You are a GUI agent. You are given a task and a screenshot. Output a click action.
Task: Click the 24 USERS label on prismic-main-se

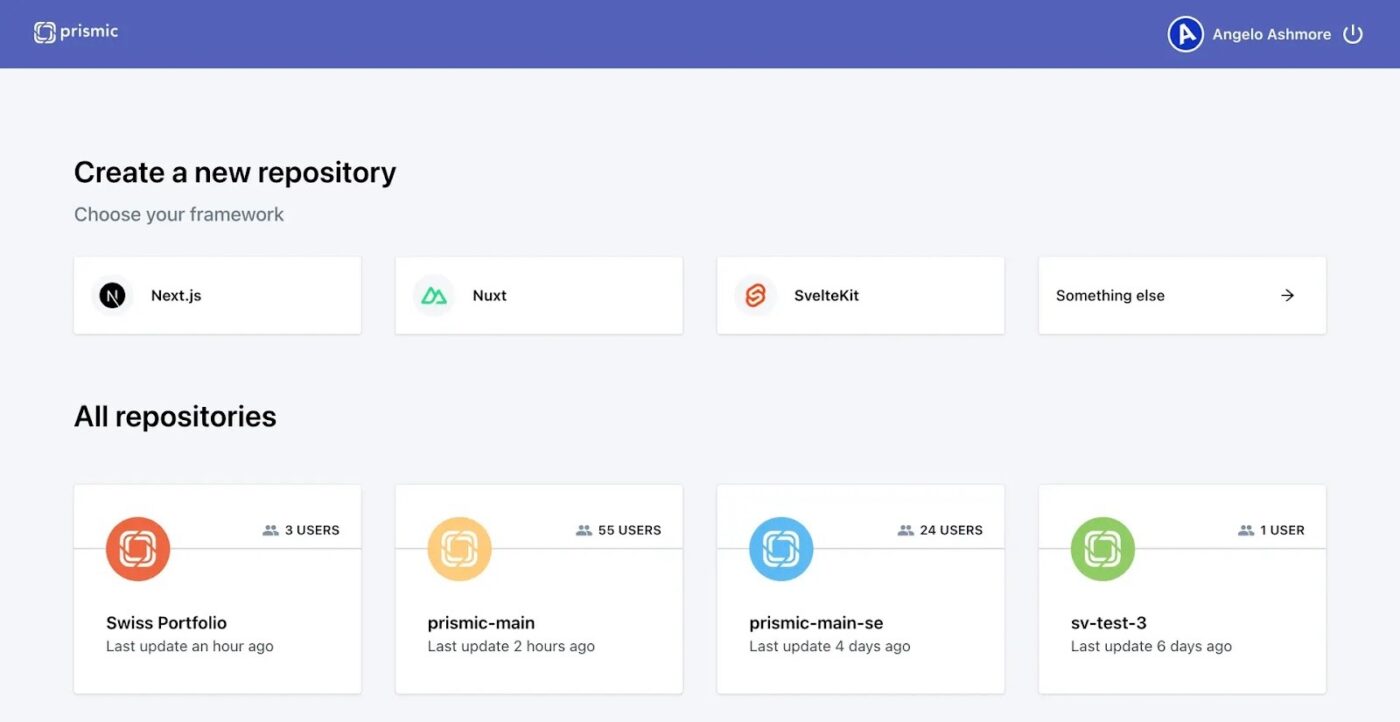click(x=949, y=529)
